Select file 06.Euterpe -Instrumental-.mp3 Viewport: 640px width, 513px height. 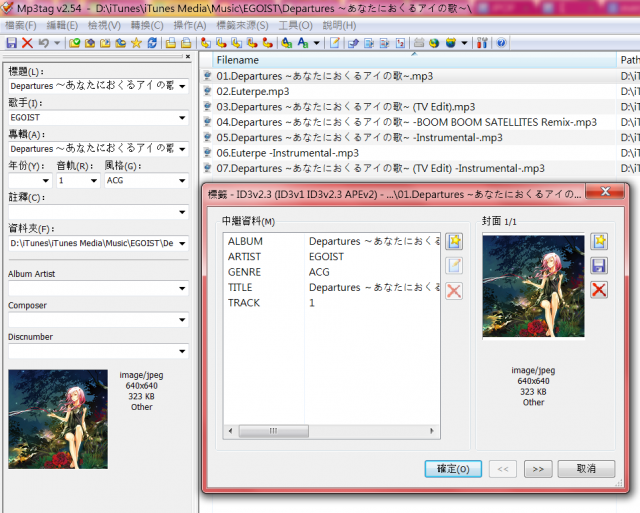coord(287,153)
